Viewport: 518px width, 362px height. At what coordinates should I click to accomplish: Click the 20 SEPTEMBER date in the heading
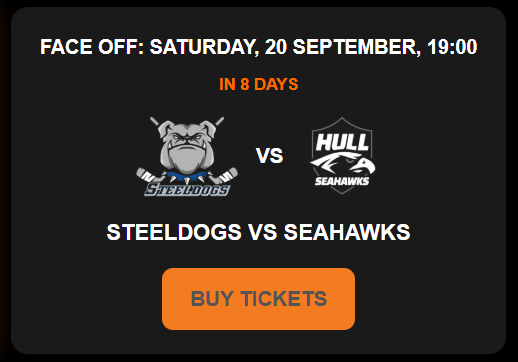tap(341, 47)
